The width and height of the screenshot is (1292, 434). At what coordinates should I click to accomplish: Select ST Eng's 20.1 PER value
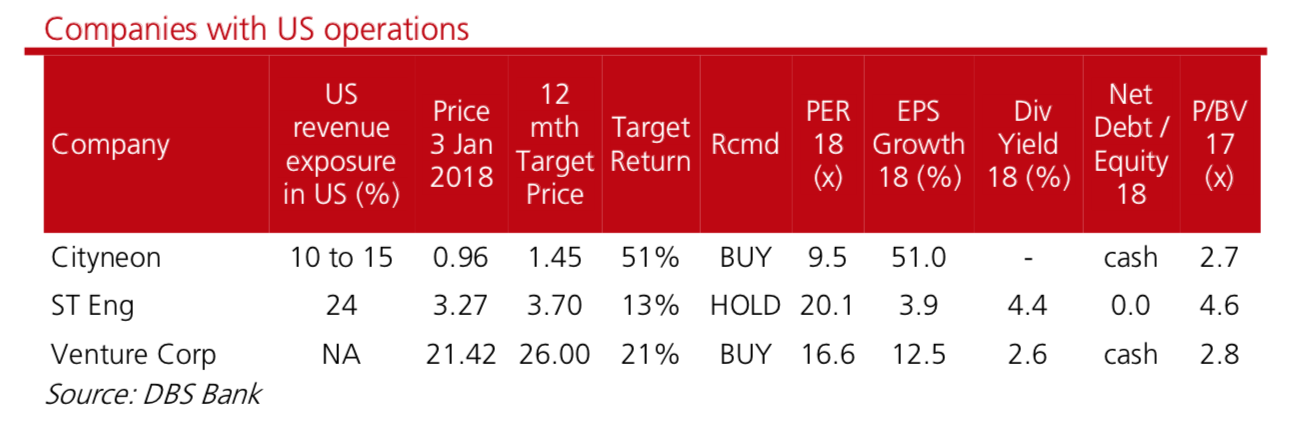pos(827,306)
